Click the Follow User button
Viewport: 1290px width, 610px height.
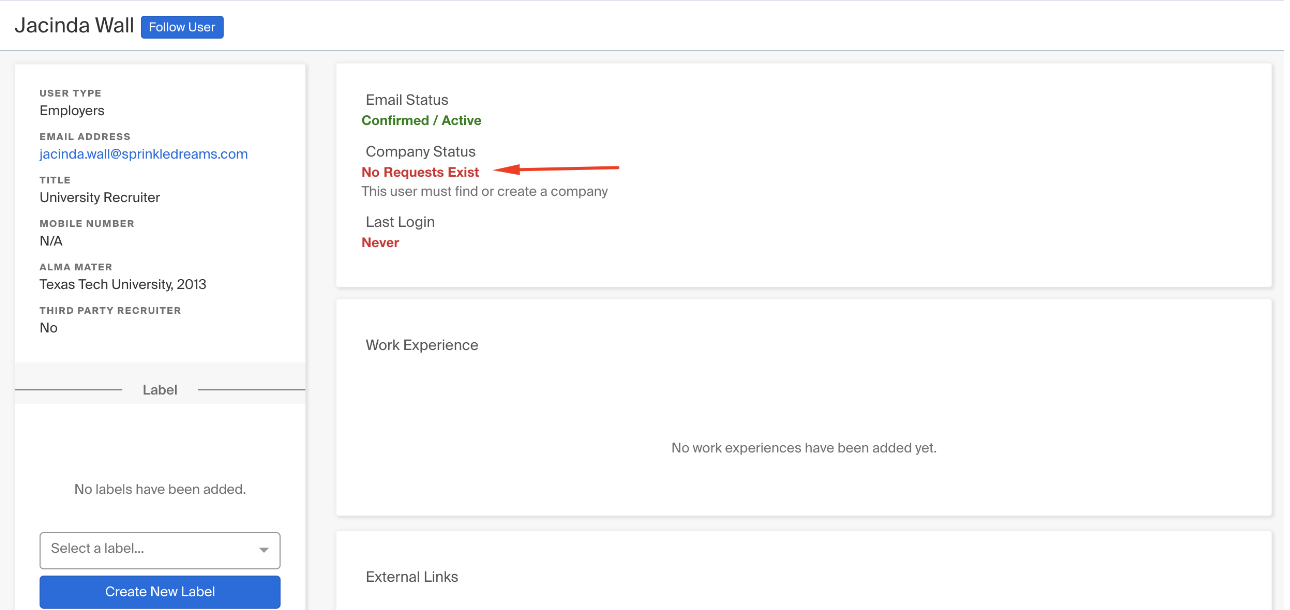[x=182, y=27]
